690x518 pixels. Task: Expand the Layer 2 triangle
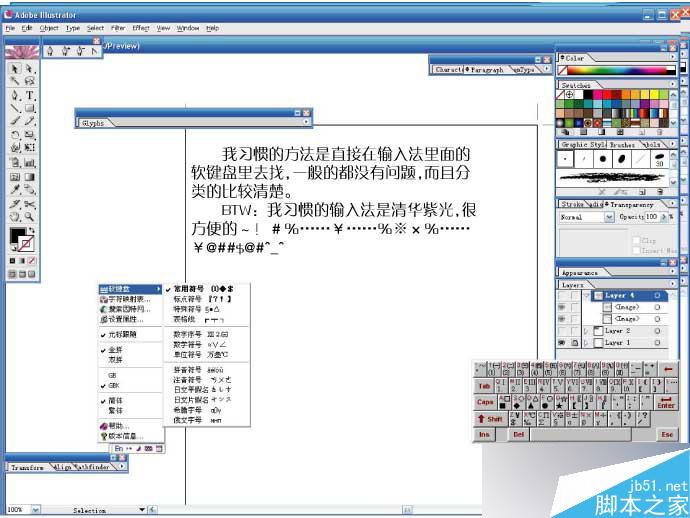tap(586, 331)
